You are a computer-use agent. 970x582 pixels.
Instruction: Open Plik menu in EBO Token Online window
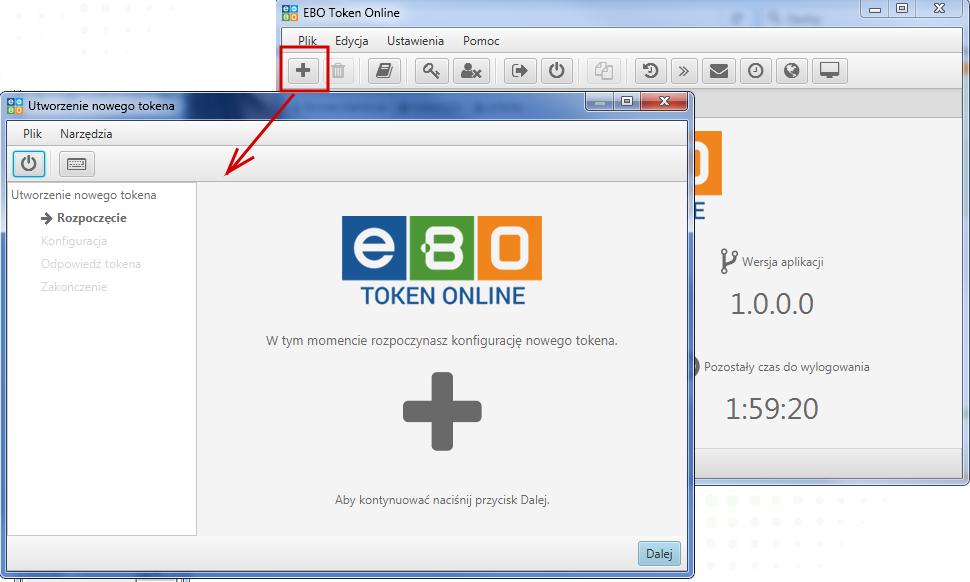coord(307,41)
